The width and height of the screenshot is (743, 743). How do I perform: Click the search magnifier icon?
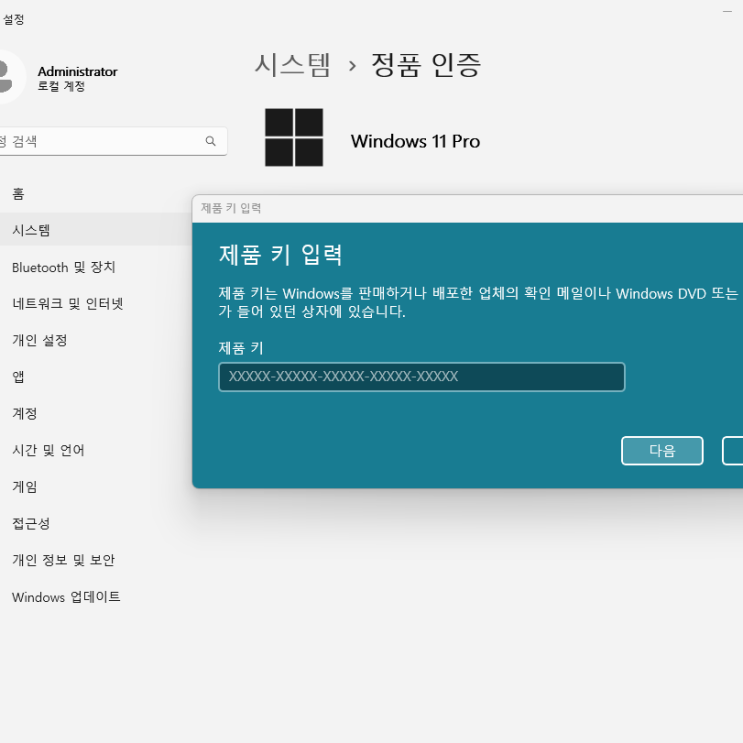(x=210, y=141)
